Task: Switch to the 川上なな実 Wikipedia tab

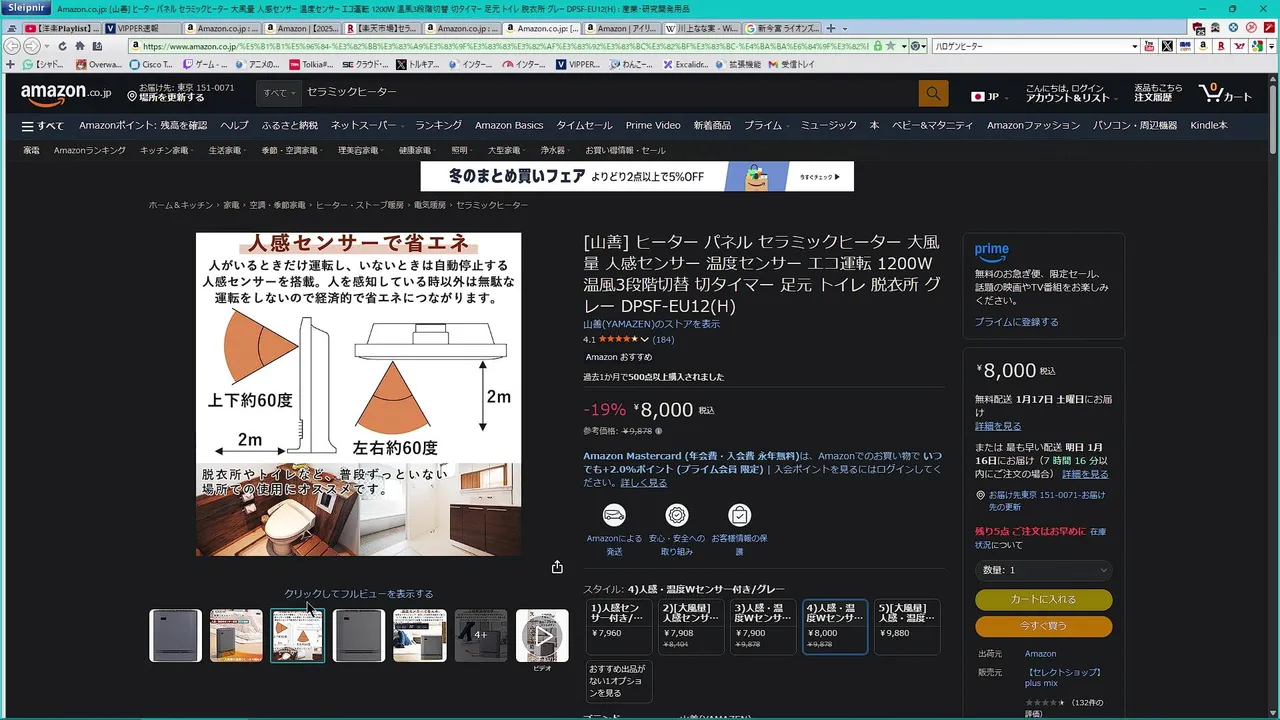Action: click(x=702, y=28)
